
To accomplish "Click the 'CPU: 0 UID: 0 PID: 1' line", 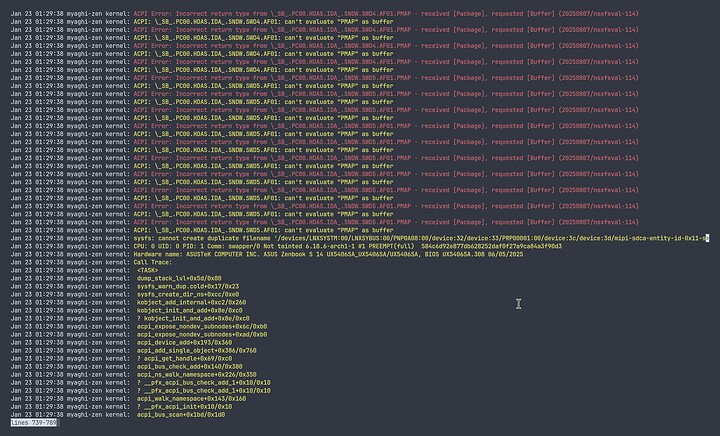I will [348, 246].
